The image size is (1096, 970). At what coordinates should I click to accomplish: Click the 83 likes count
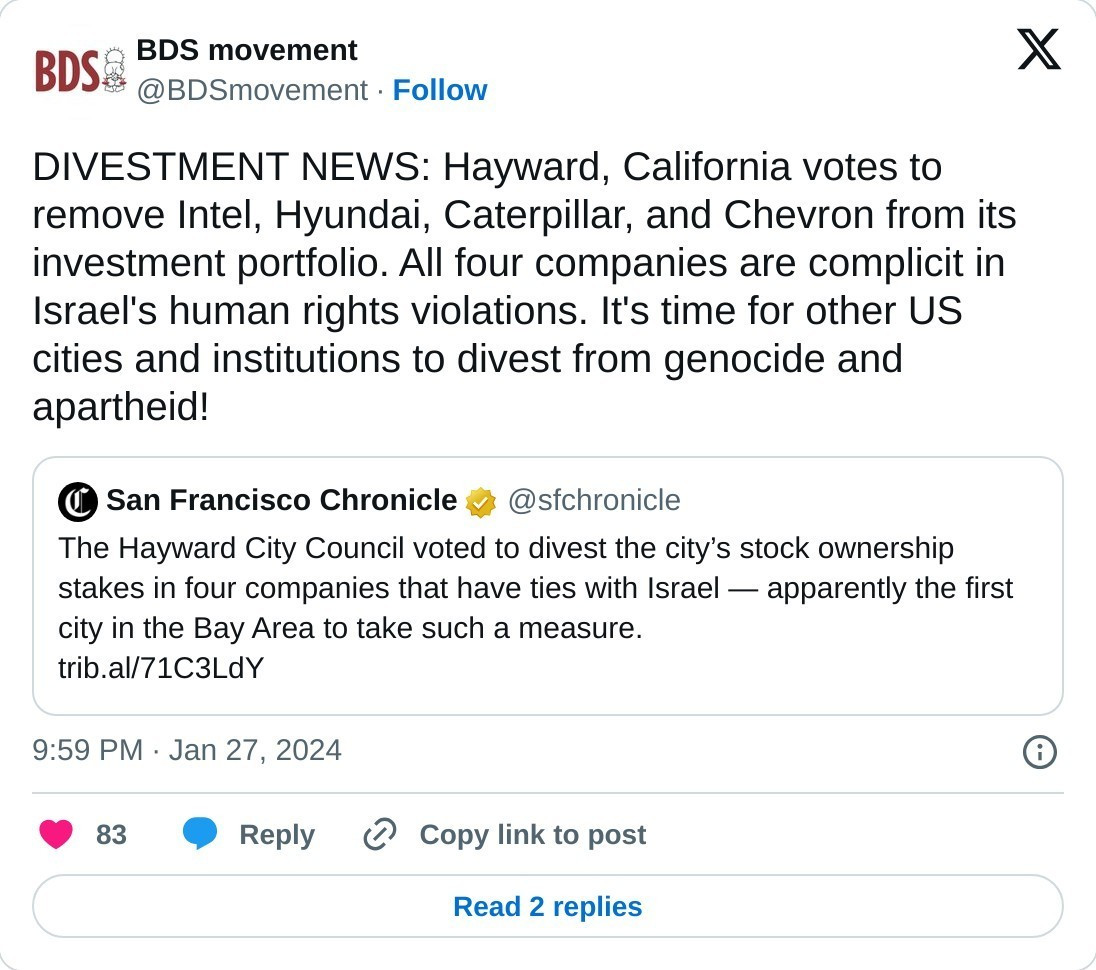(111, 835)
